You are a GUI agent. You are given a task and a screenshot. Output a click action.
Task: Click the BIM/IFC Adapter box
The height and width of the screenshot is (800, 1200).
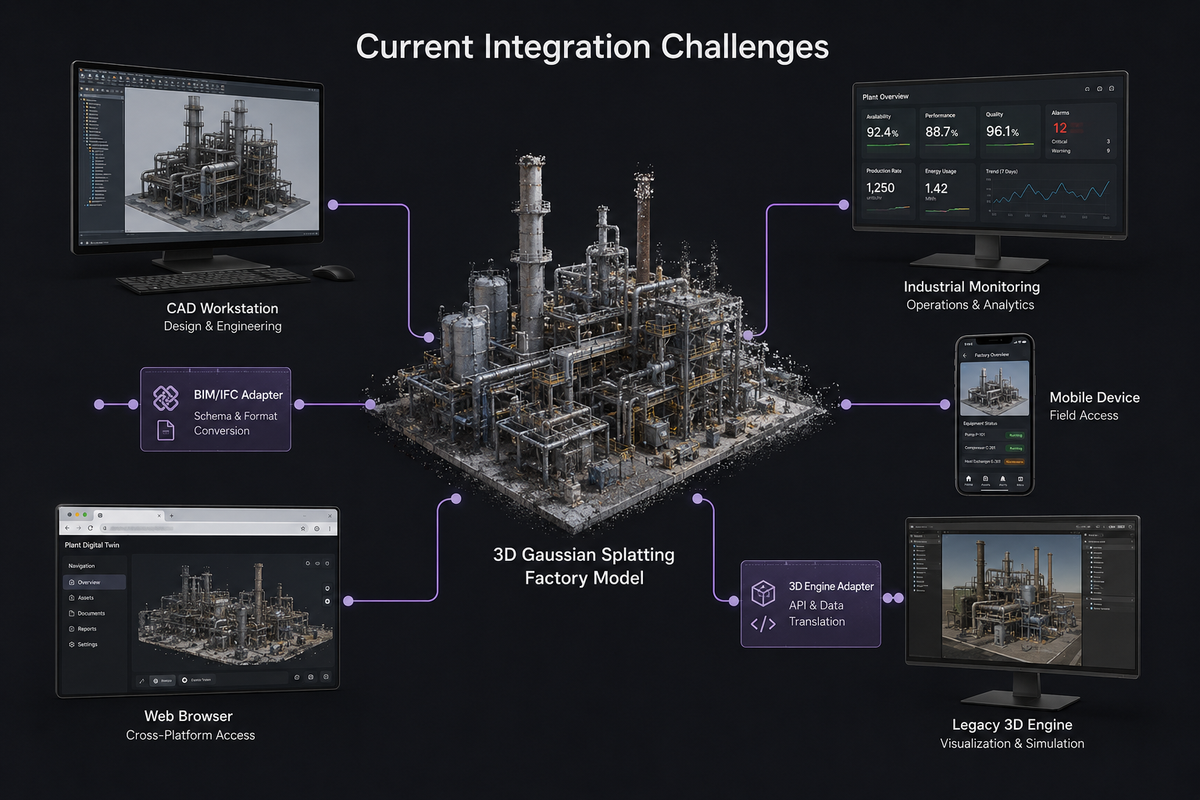tap(215, 409)
